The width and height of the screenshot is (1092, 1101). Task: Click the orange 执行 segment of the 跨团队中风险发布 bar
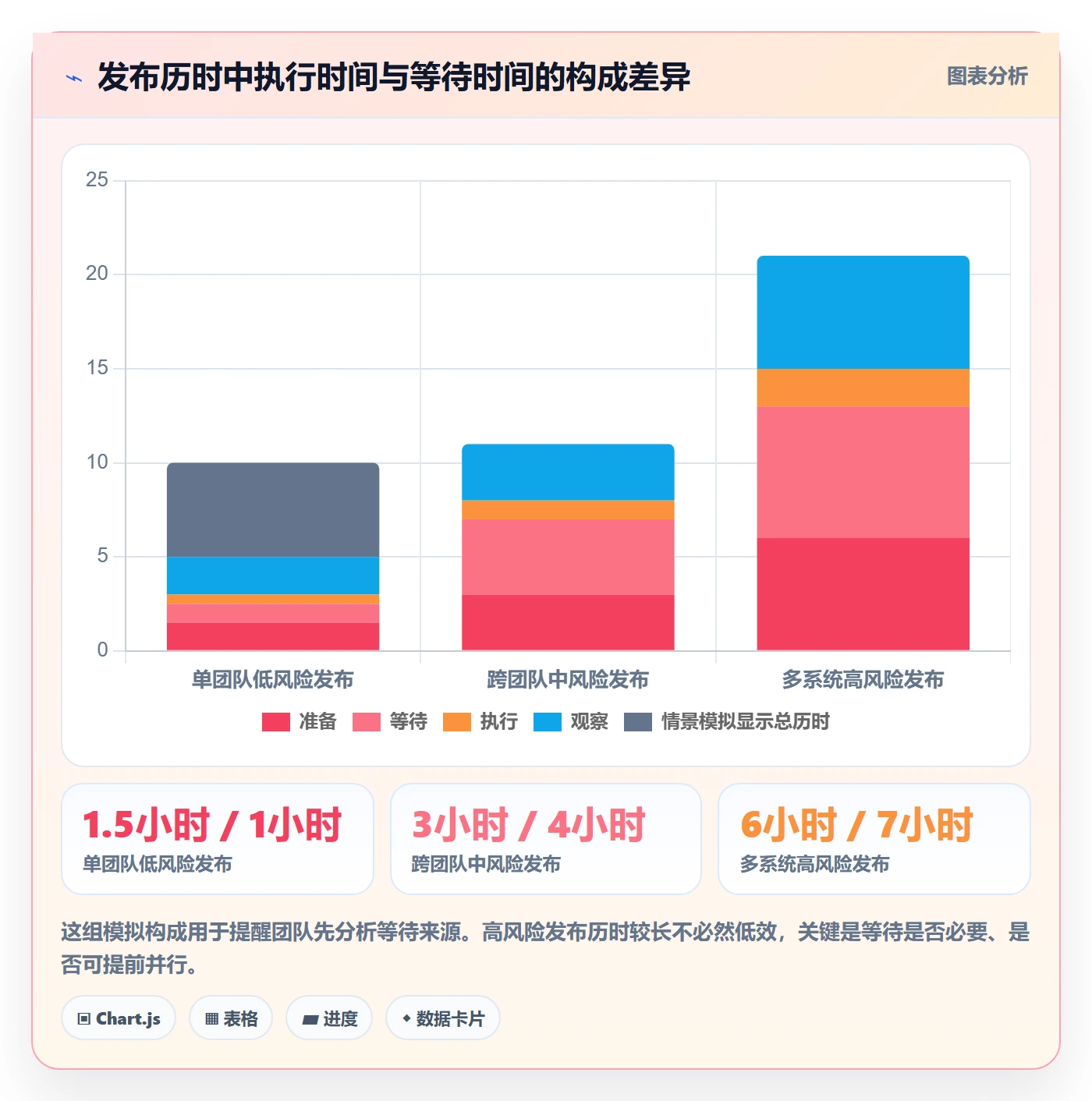(x=568, y=510)
